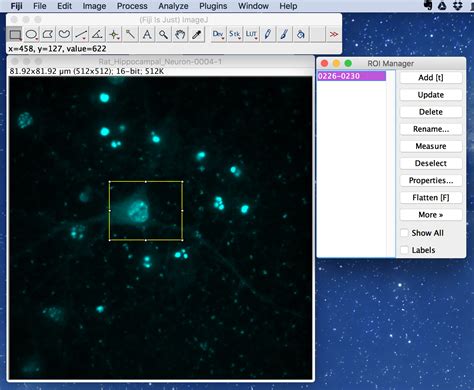This screenshot has width=474, height=390.
Task: Click the right-middle handle of the yellow selection
Action: [x=182, y=211]
